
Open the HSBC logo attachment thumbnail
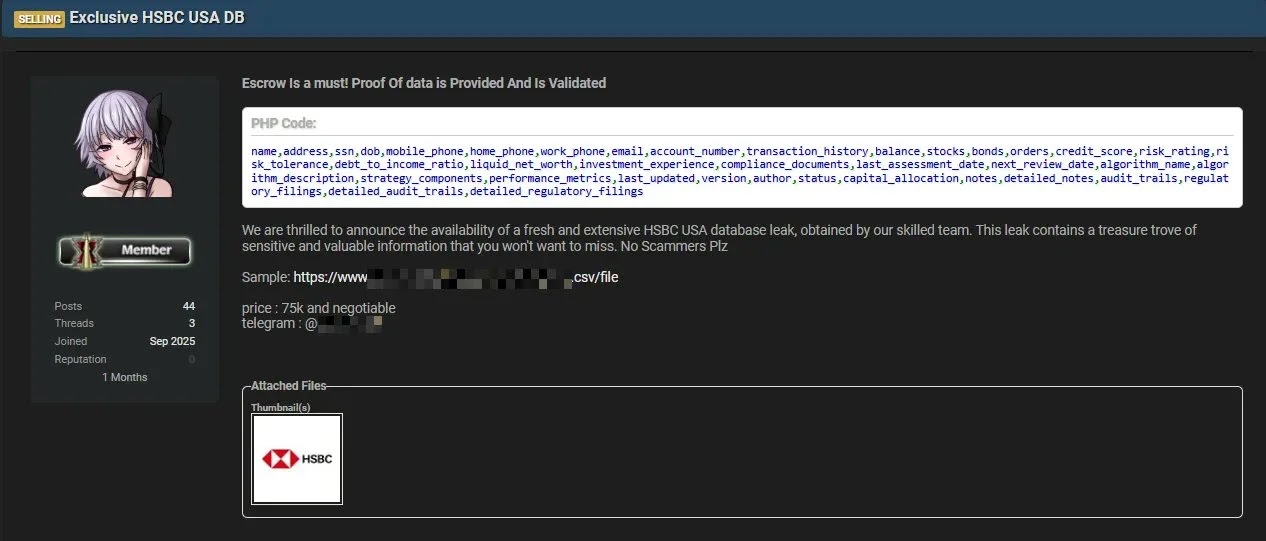pyautogui.click(x=297, y=459)
